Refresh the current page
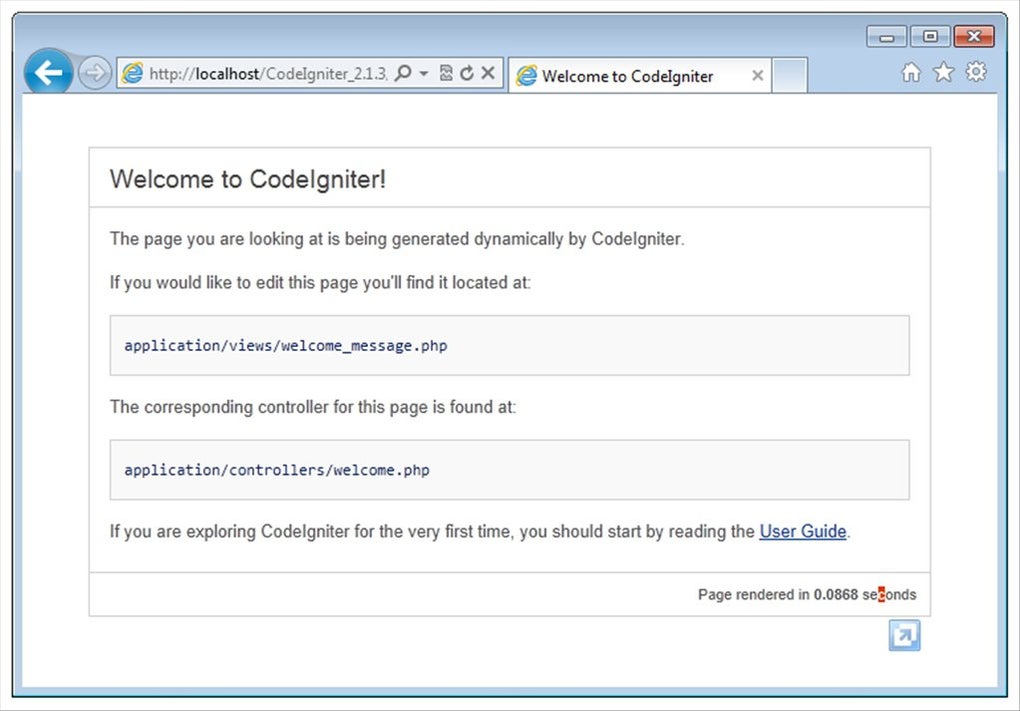This screenshot has height=711, width=1020. 466,72
